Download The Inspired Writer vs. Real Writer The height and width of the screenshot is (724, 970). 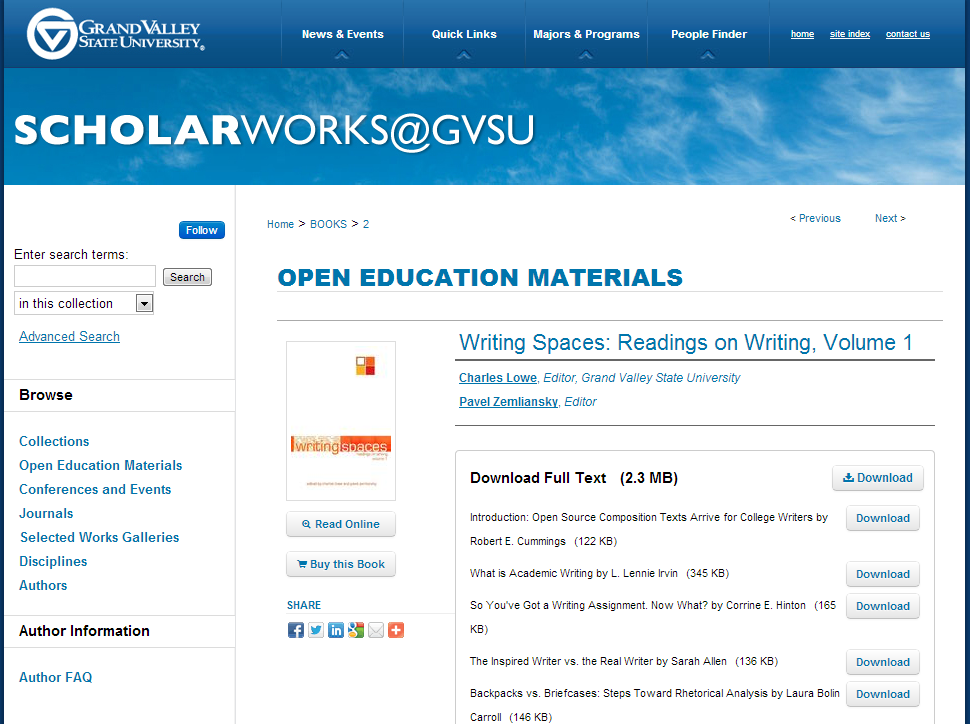pyautogui.click(x=883, y=662)
